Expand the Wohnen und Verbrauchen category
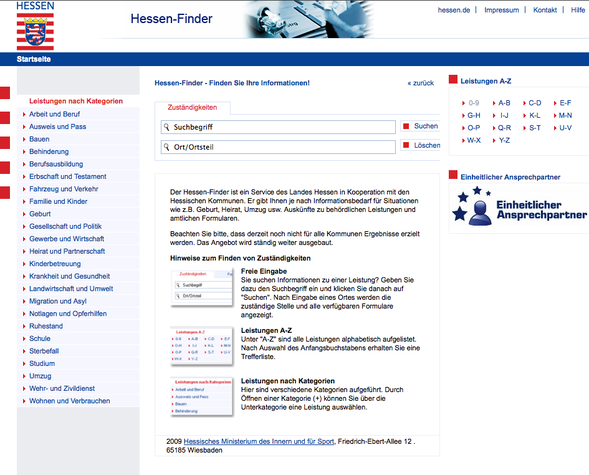This screenshot has height=475, width=589. [x=69, y=401]
